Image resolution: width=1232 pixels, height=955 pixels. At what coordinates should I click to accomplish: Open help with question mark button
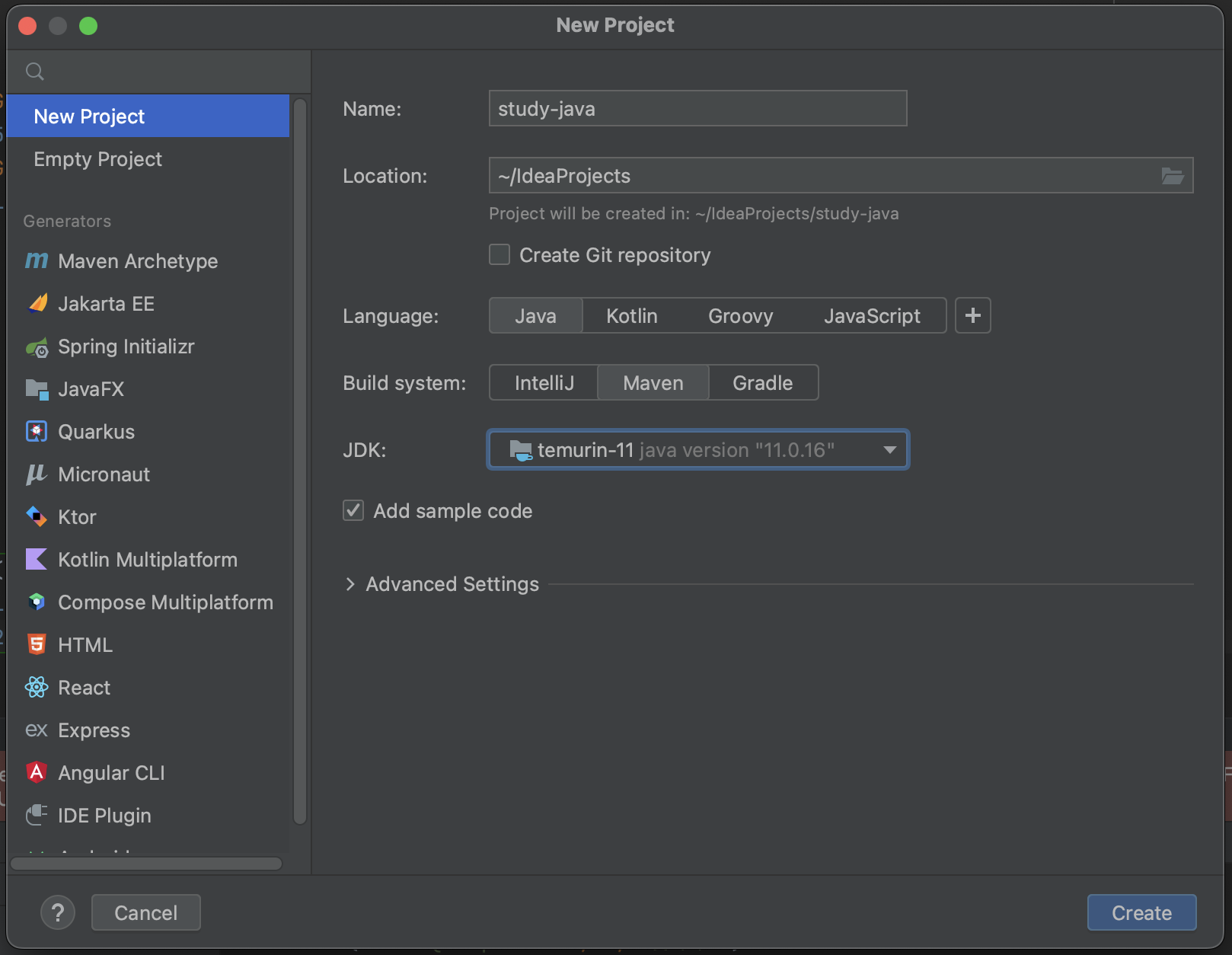click(x=58, y=912)
